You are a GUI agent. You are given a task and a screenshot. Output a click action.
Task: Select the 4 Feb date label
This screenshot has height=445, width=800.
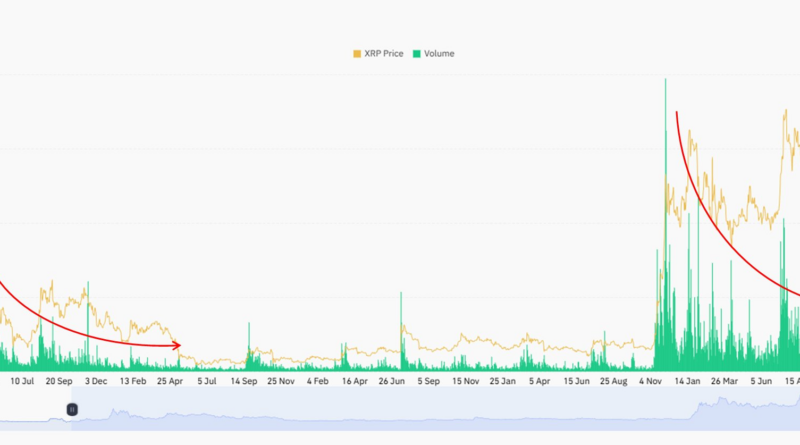(320, 381)
